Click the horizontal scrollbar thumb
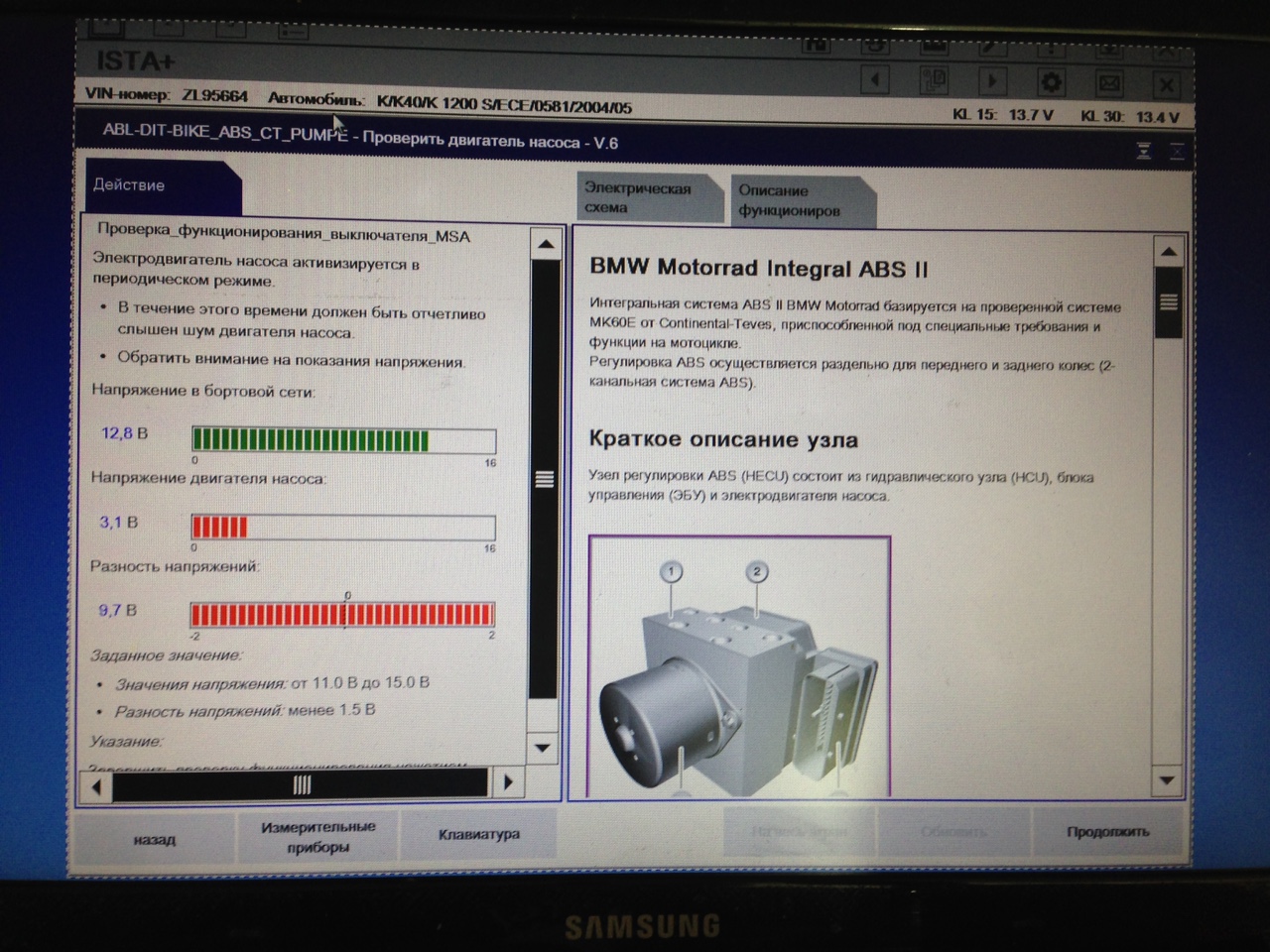Image resolution: width=1270 pixels, height=952 pixels. 301,784
